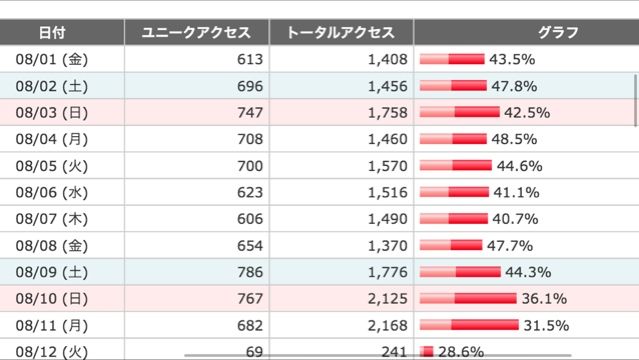Click the ユニークアクセス column header
639x360 pixels.
[x=196, y=32]
